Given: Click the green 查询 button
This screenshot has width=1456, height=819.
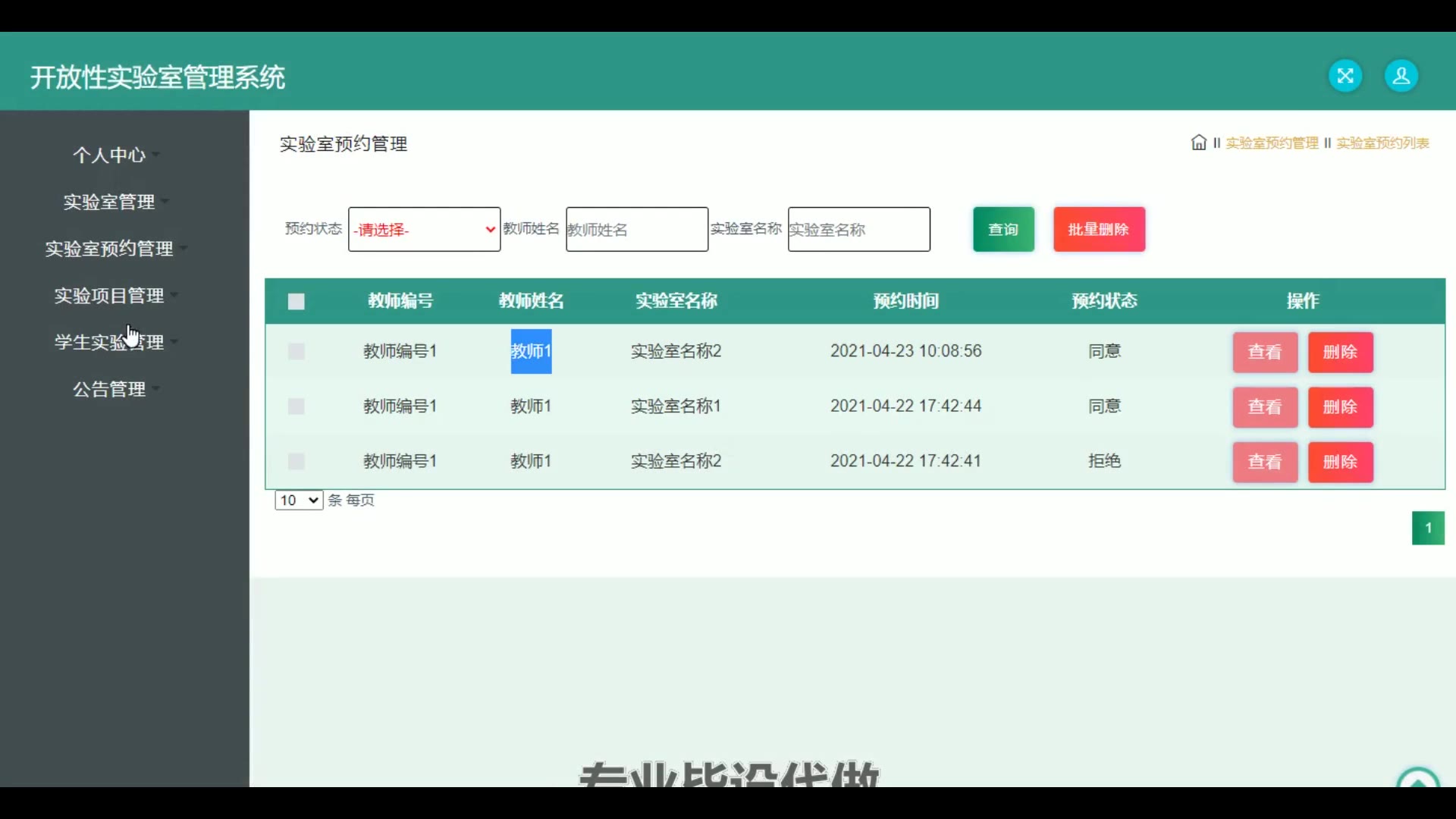Looking at the screenshot, I should [1003, 229].
